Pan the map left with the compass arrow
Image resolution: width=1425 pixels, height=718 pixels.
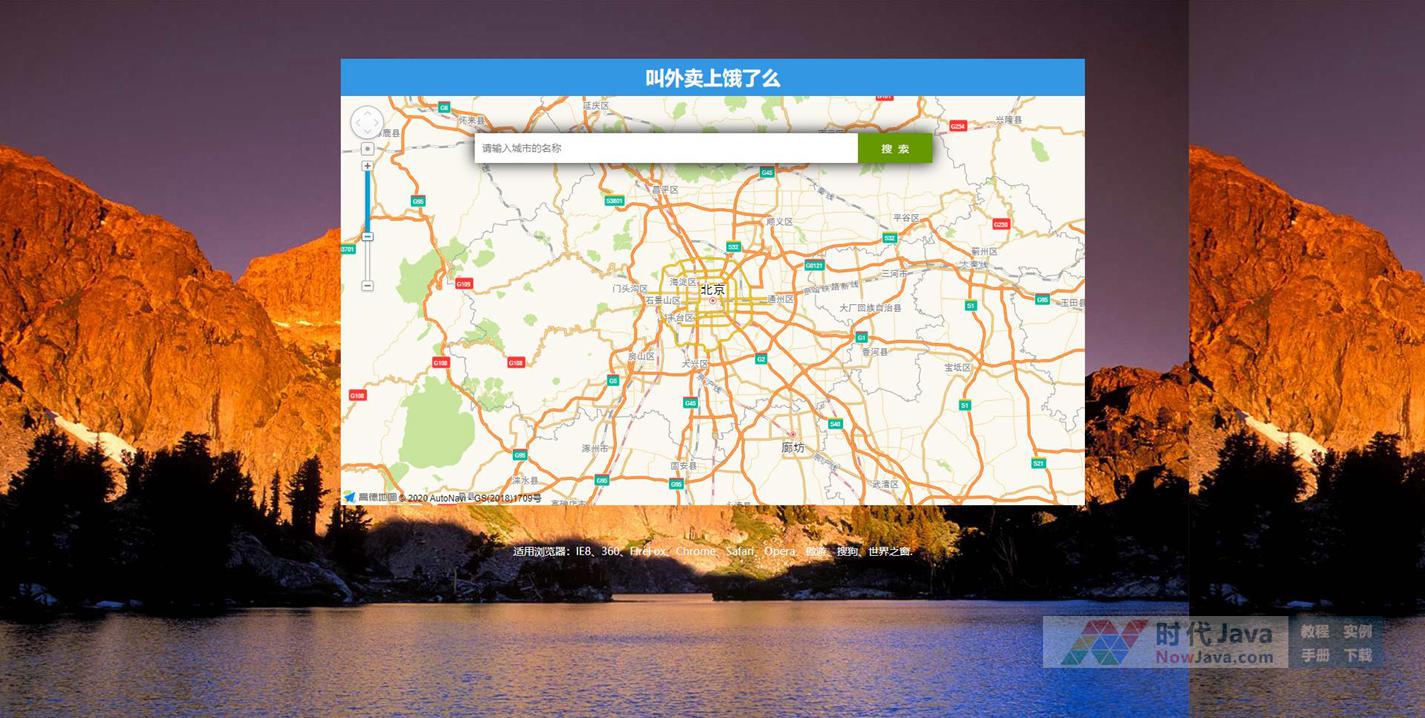pyautogui.click(x=356, y=123)
